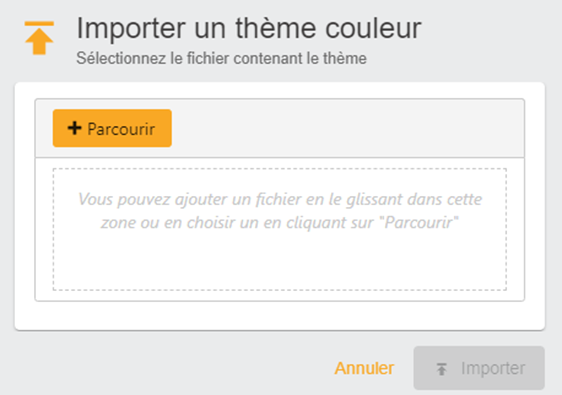Confirm with the greyed Importer button

click(x=479, y=368)
